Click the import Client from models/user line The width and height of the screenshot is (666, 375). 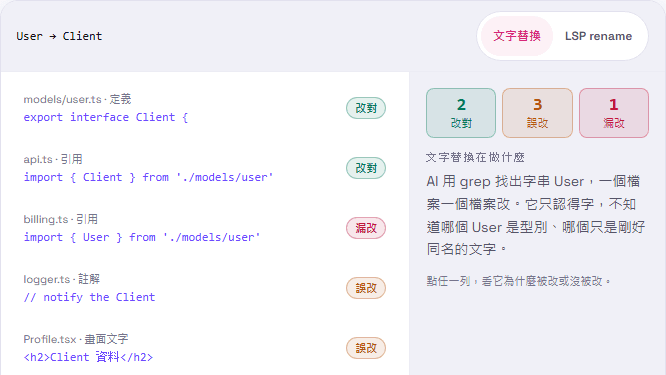pyautogui.click(x=148, y=177)
